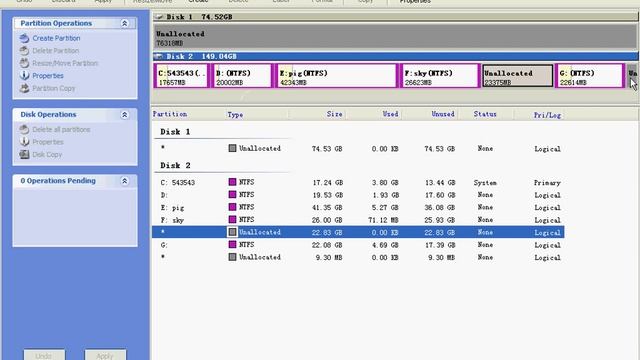Open Properties icon in Partition Operations
Viewport: 640px width, 360px height.
pos(24,76)
